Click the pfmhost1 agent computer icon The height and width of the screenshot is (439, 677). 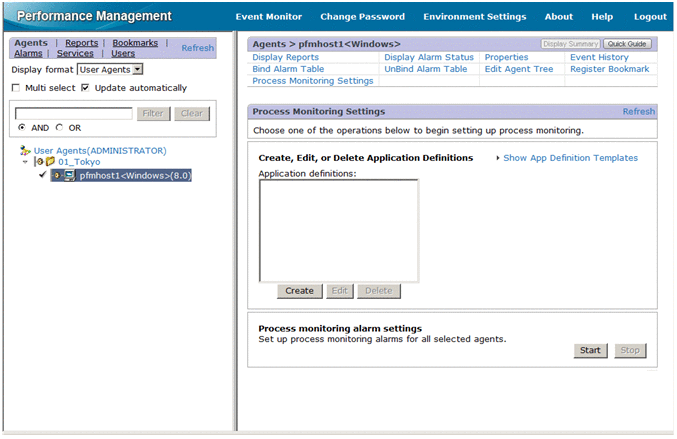(68, 175)
